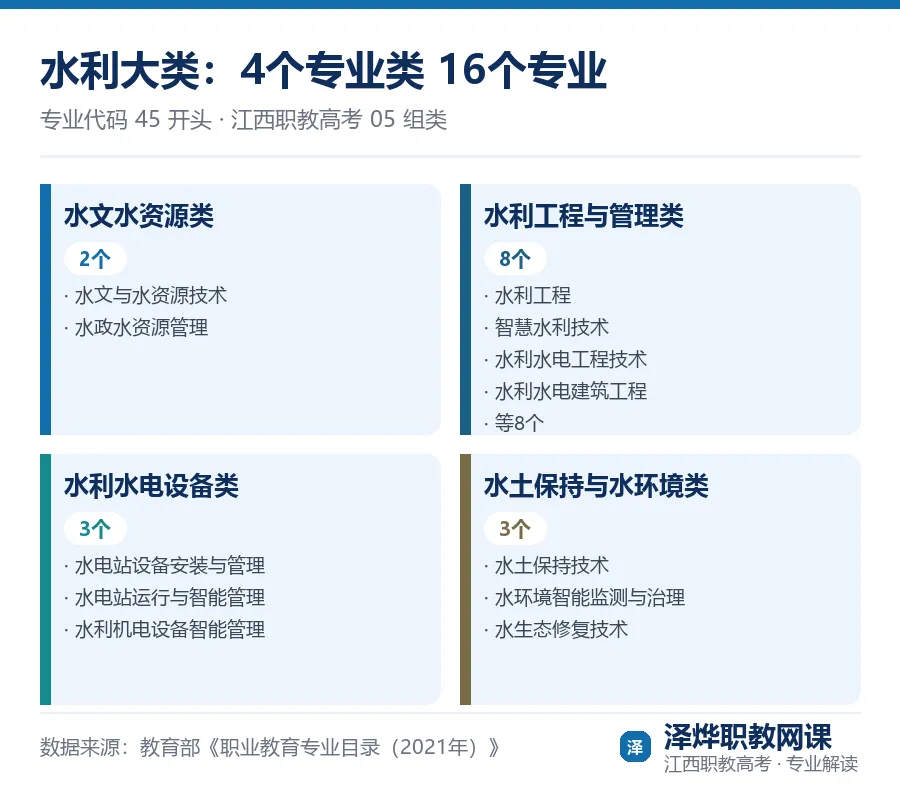Screen dimensions: 900x790
Task: Select the 水利水电设备类 card heading
Action: pyautogui.click(x=152, y=486)
